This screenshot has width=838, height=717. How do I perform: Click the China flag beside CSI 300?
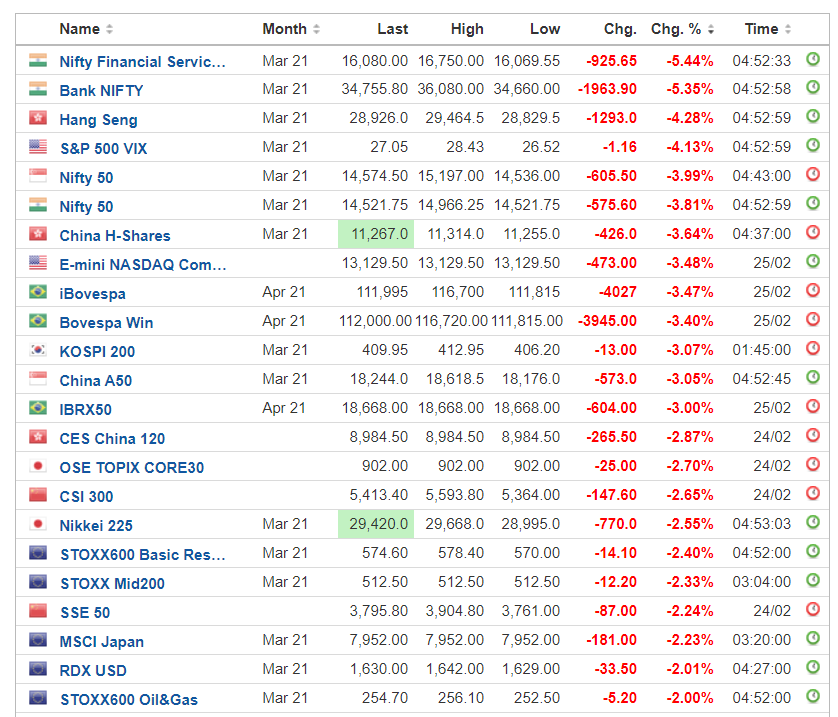point(38,494)
